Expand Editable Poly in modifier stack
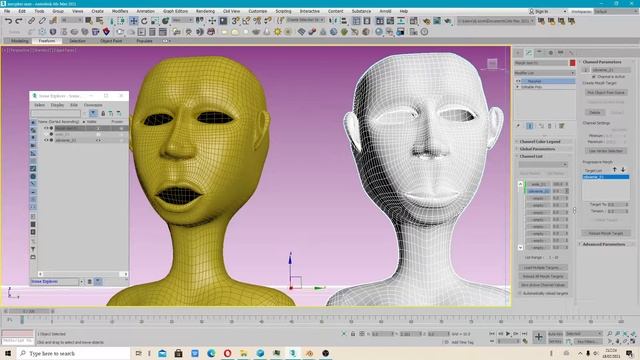Image resolution: width=640 pixels, height=360 pixels. [x=518, y=87]
